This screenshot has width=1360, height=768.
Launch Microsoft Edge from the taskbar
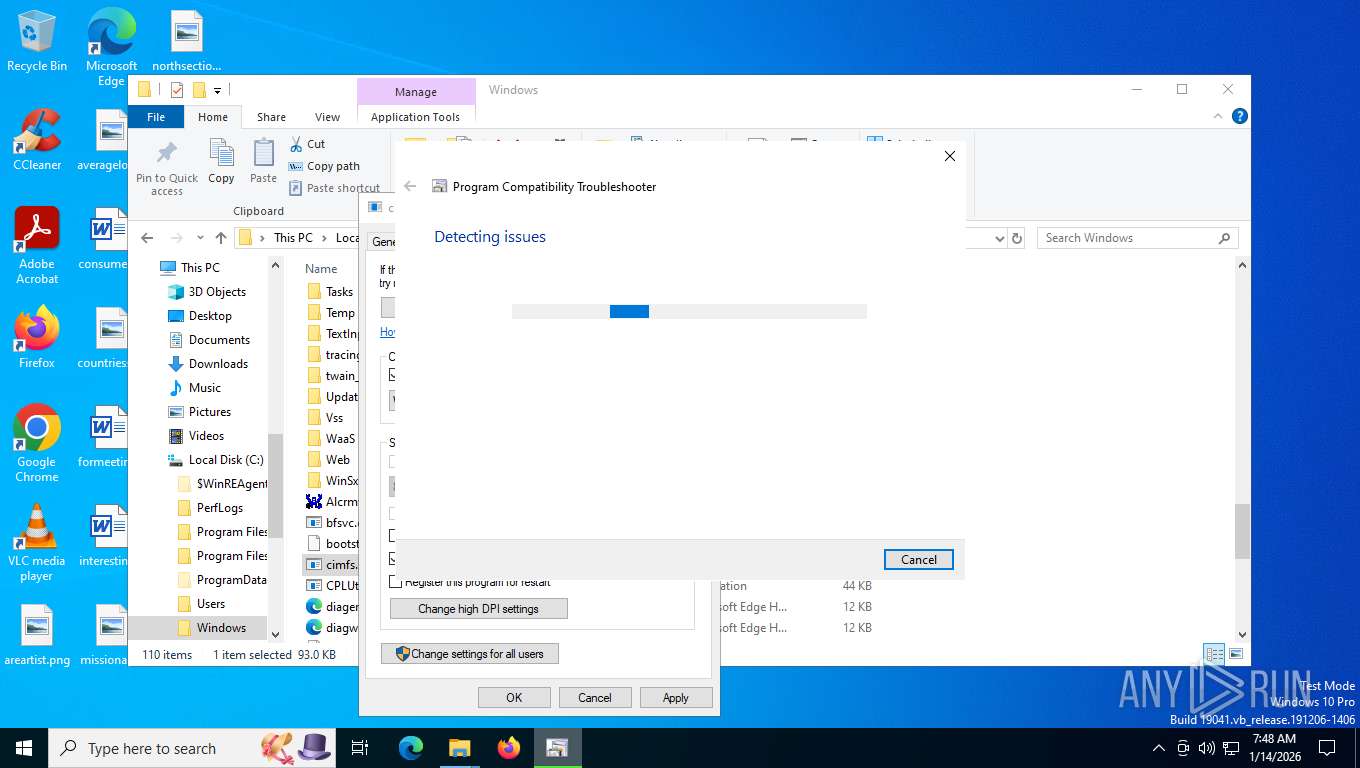[410, 748]
